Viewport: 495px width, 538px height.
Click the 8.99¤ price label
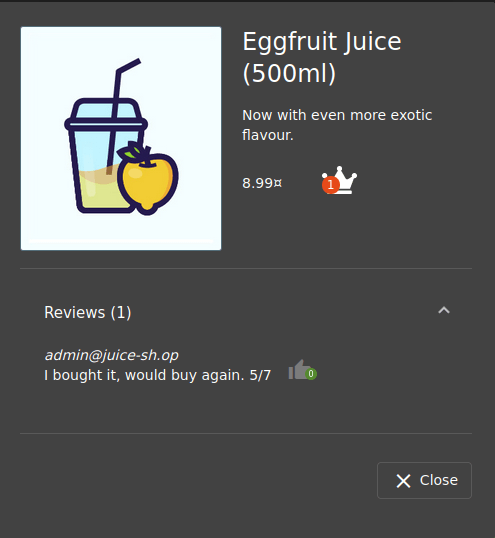262,183
